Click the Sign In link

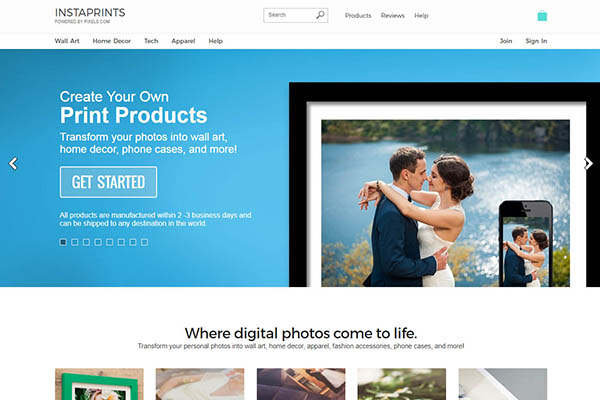536,41
